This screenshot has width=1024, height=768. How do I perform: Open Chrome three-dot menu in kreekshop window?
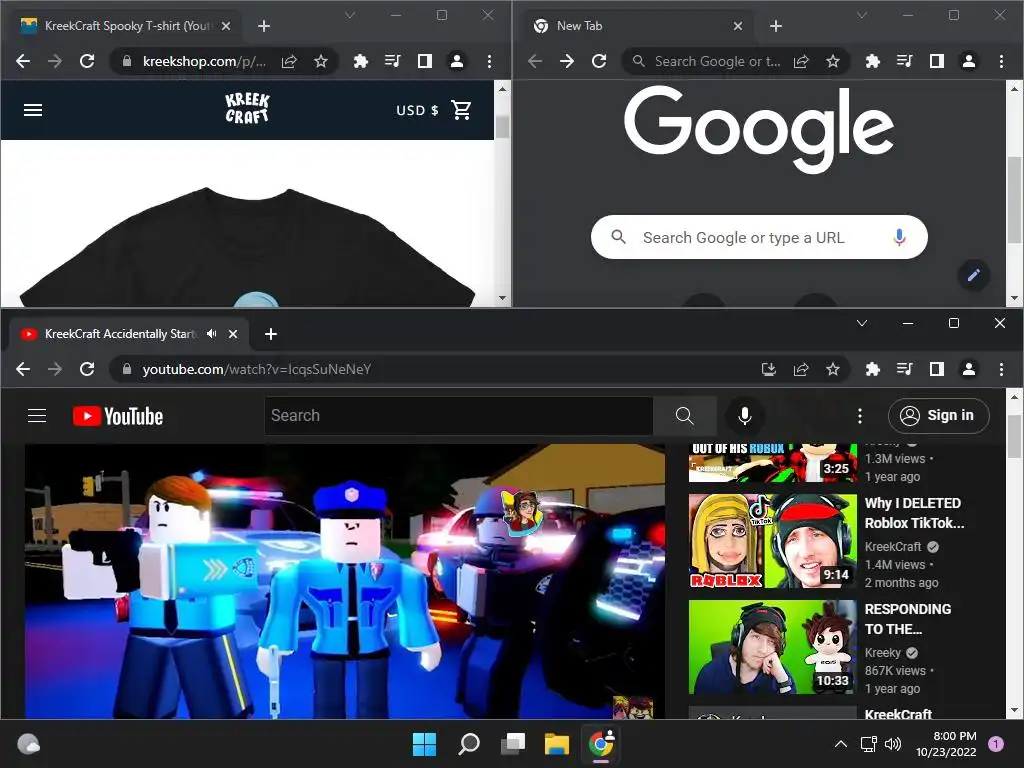click(x=489, y=61)
